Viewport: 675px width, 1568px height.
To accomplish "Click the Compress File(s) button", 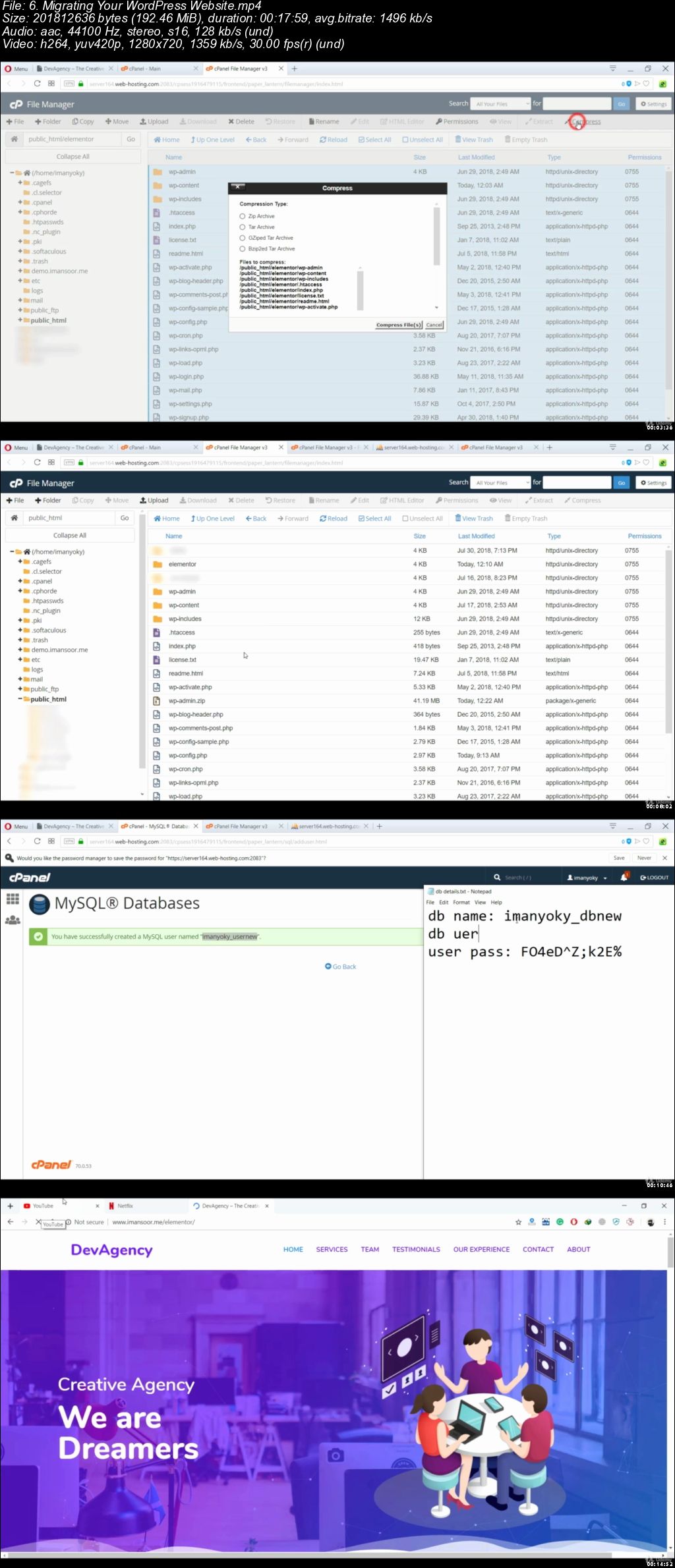I will tap(399, 325).
